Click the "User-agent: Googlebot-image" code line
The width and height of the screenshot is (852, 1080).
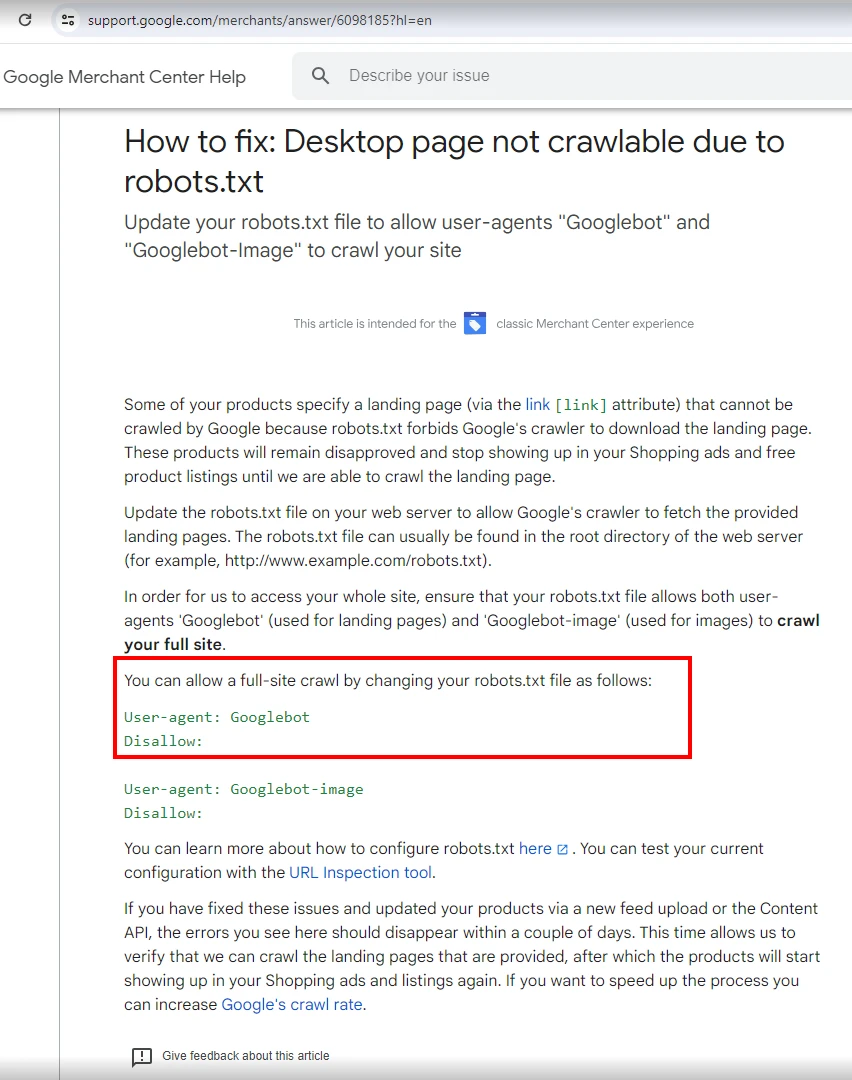(x=244, y=789)
